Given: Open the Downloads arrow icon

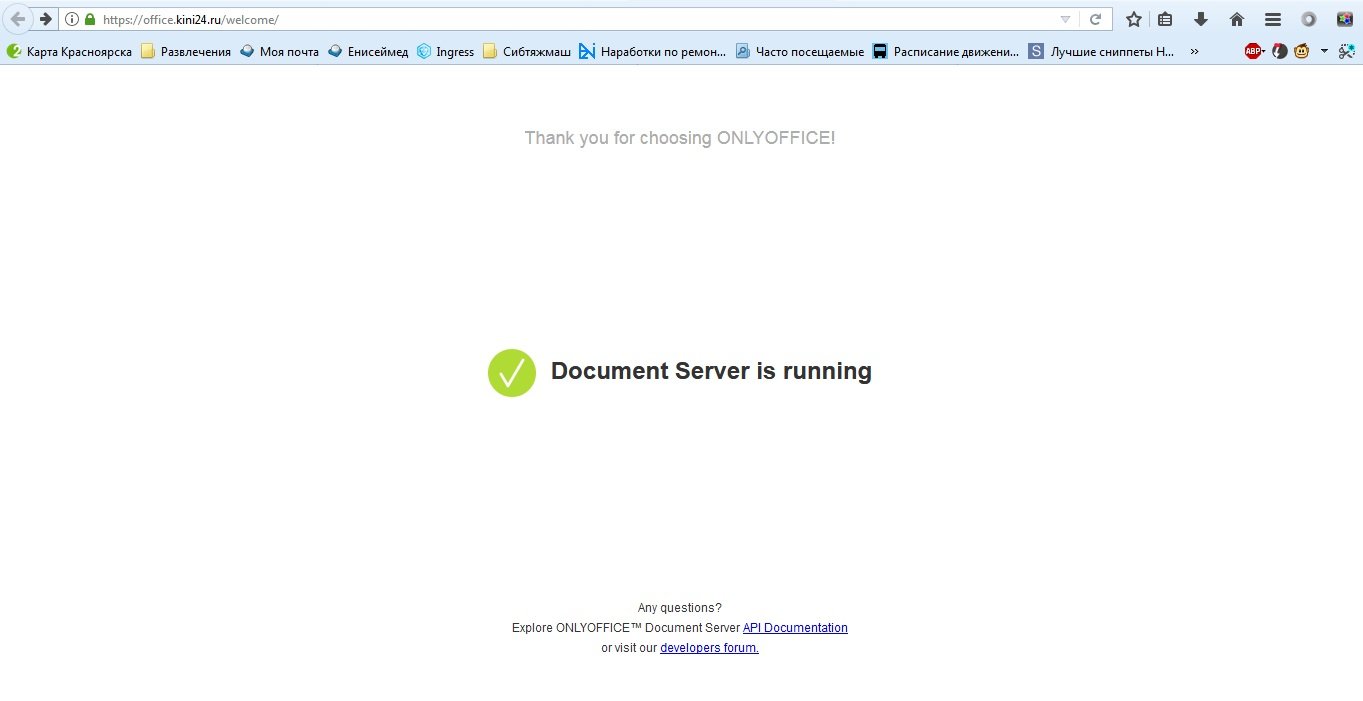Looking at the screenshot, I should [1201, 19].
